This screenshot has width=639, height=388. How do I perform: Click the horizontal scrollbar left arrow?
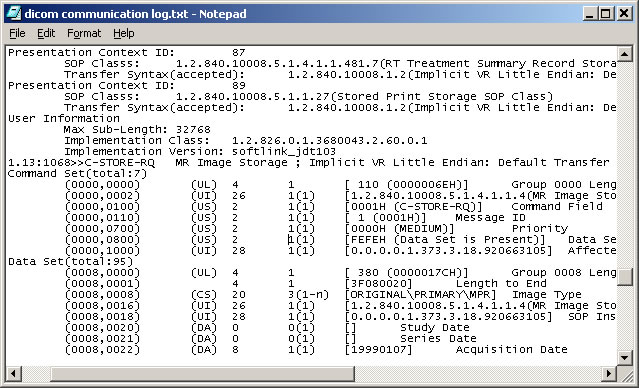13,373
